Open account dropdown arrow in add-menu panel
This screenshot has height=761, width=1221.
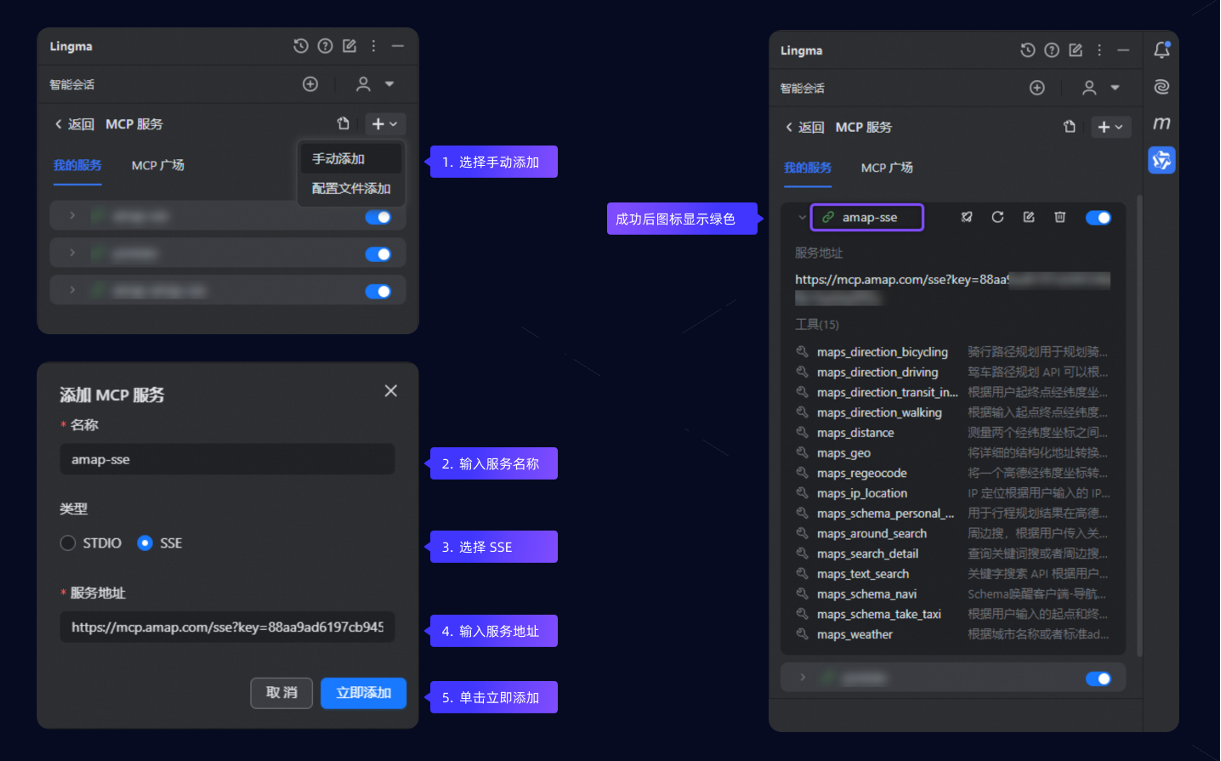[389, 84]
